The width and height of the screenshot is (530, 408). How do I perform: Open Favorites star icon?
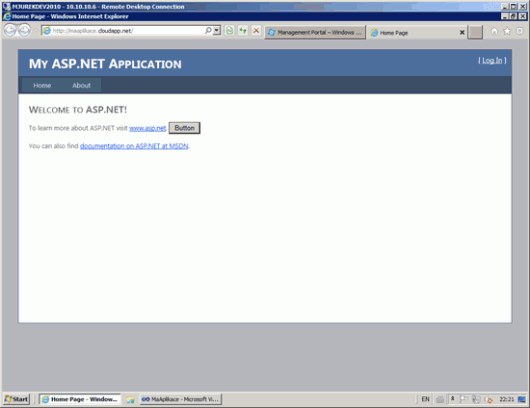tap(507, 31)
